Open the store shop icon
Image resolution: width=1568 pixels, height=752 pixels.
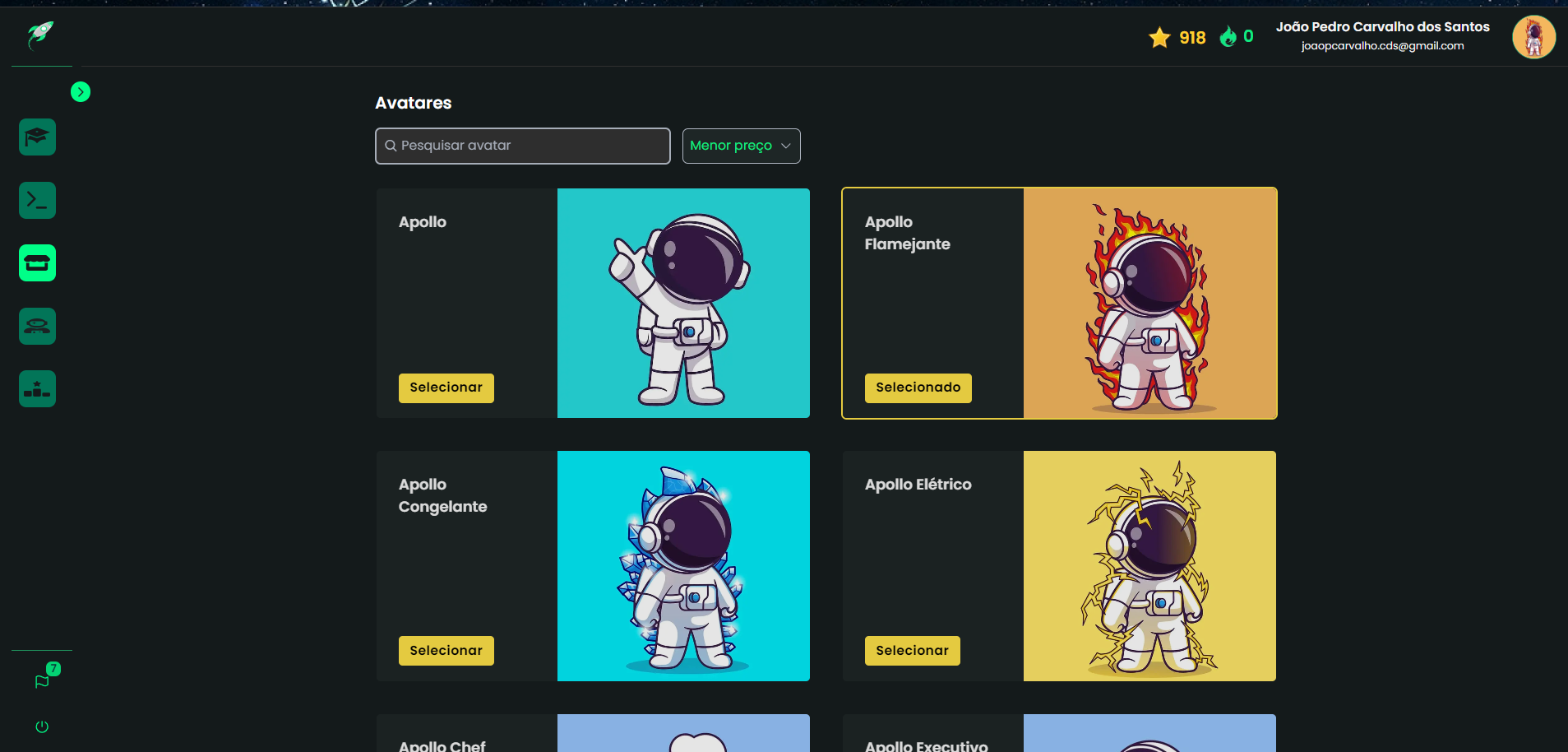(x=37, y=263)
